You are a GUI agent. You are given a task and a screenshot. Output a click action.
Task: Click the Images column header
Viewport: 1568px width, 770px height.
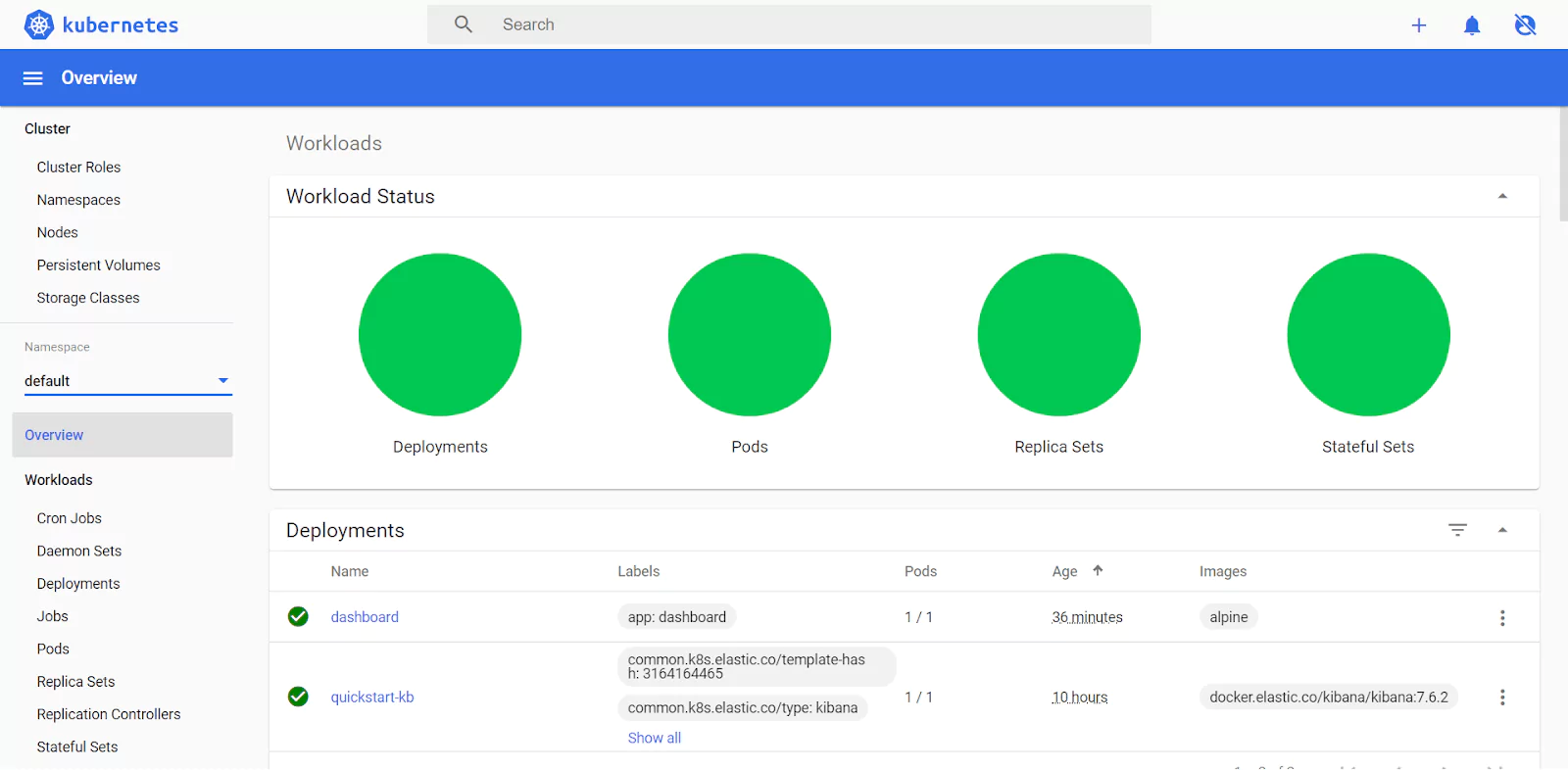[x=1223, y=571]
